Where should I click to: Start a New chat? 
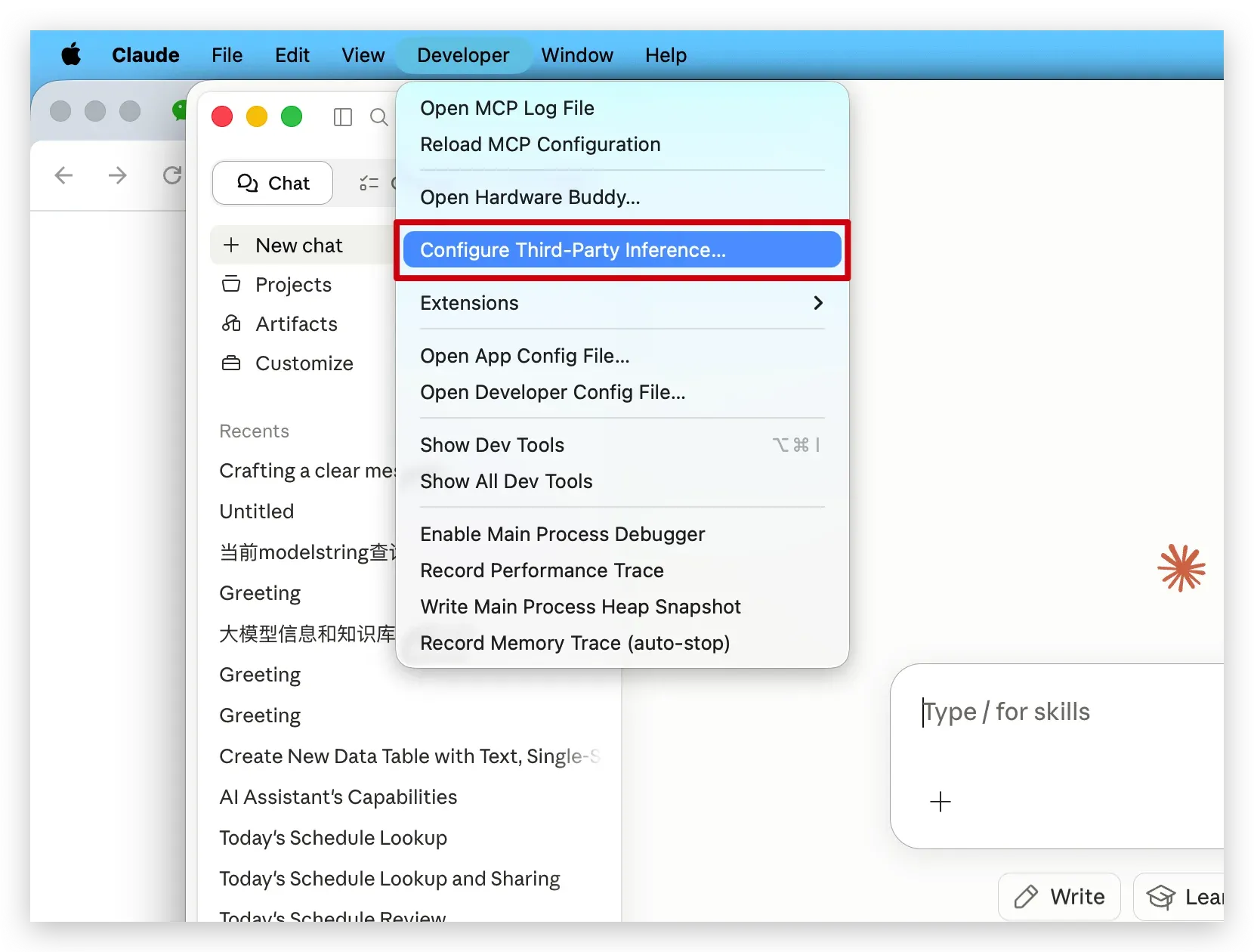click(x=302, y=246)
